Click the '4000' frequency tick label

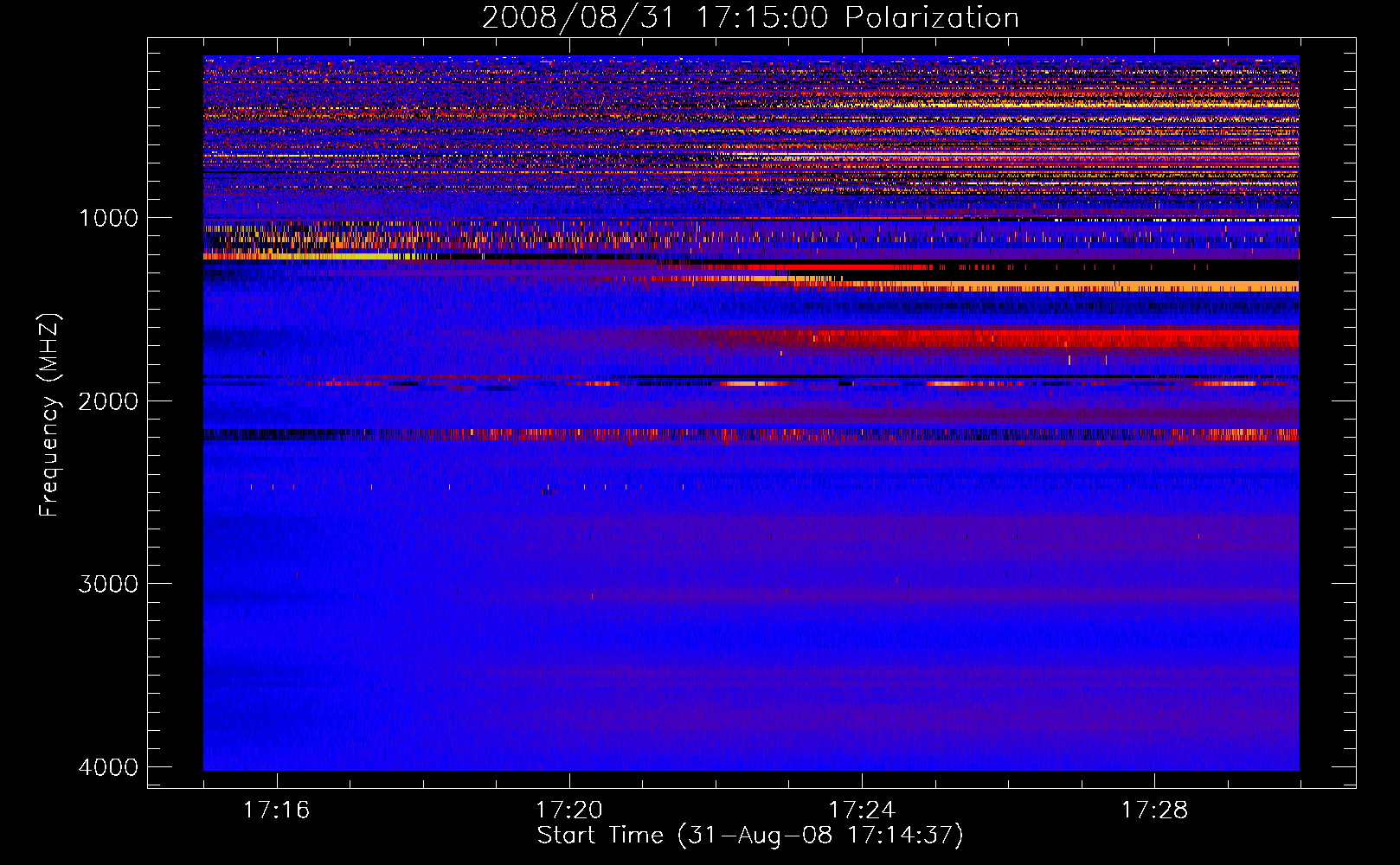tap(108, 767)
